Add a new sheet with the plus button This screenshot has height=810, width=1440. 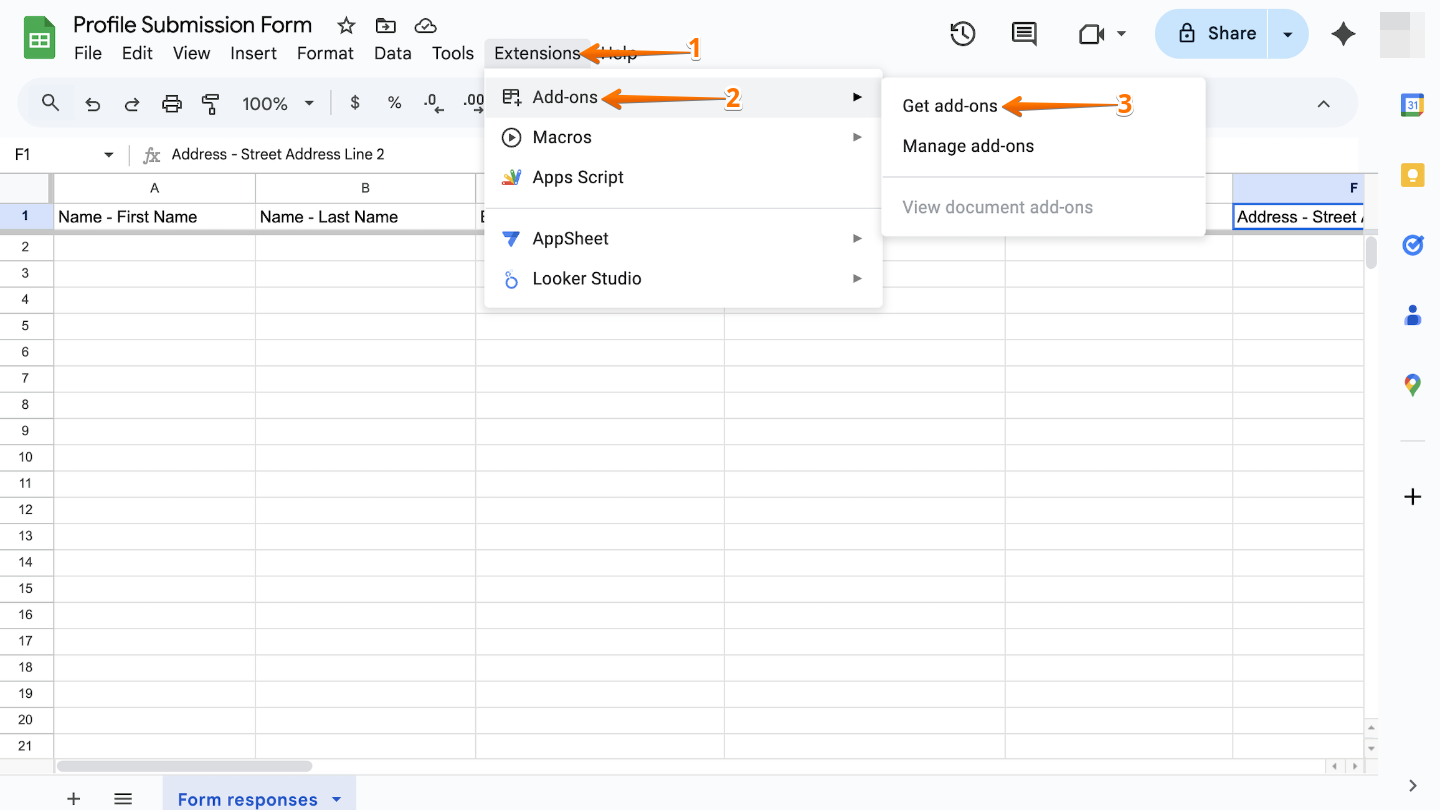(73, 798)
